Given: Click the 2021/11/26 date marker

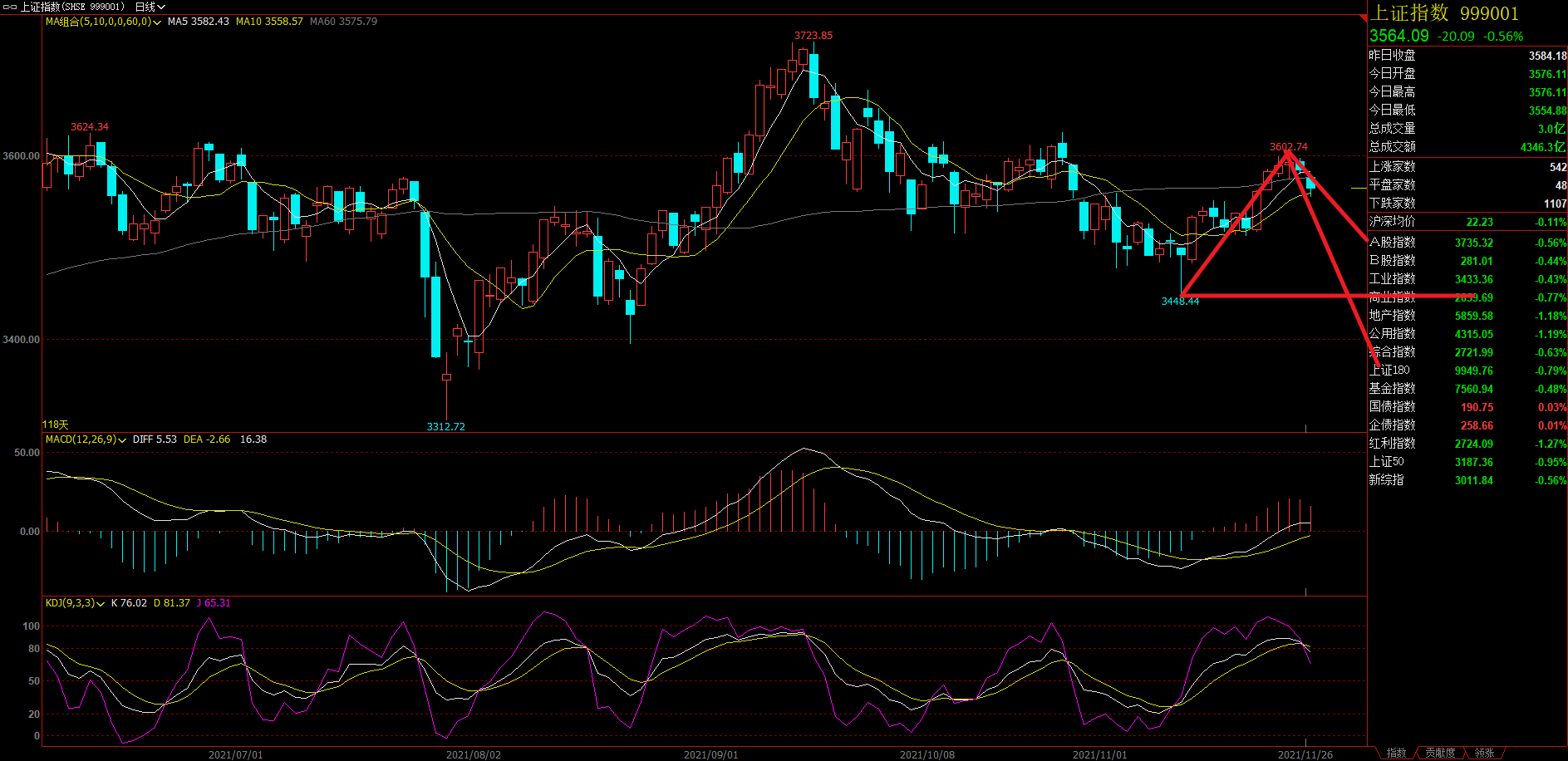Looking at the screenshot, I should click(x=1305, y=754).
